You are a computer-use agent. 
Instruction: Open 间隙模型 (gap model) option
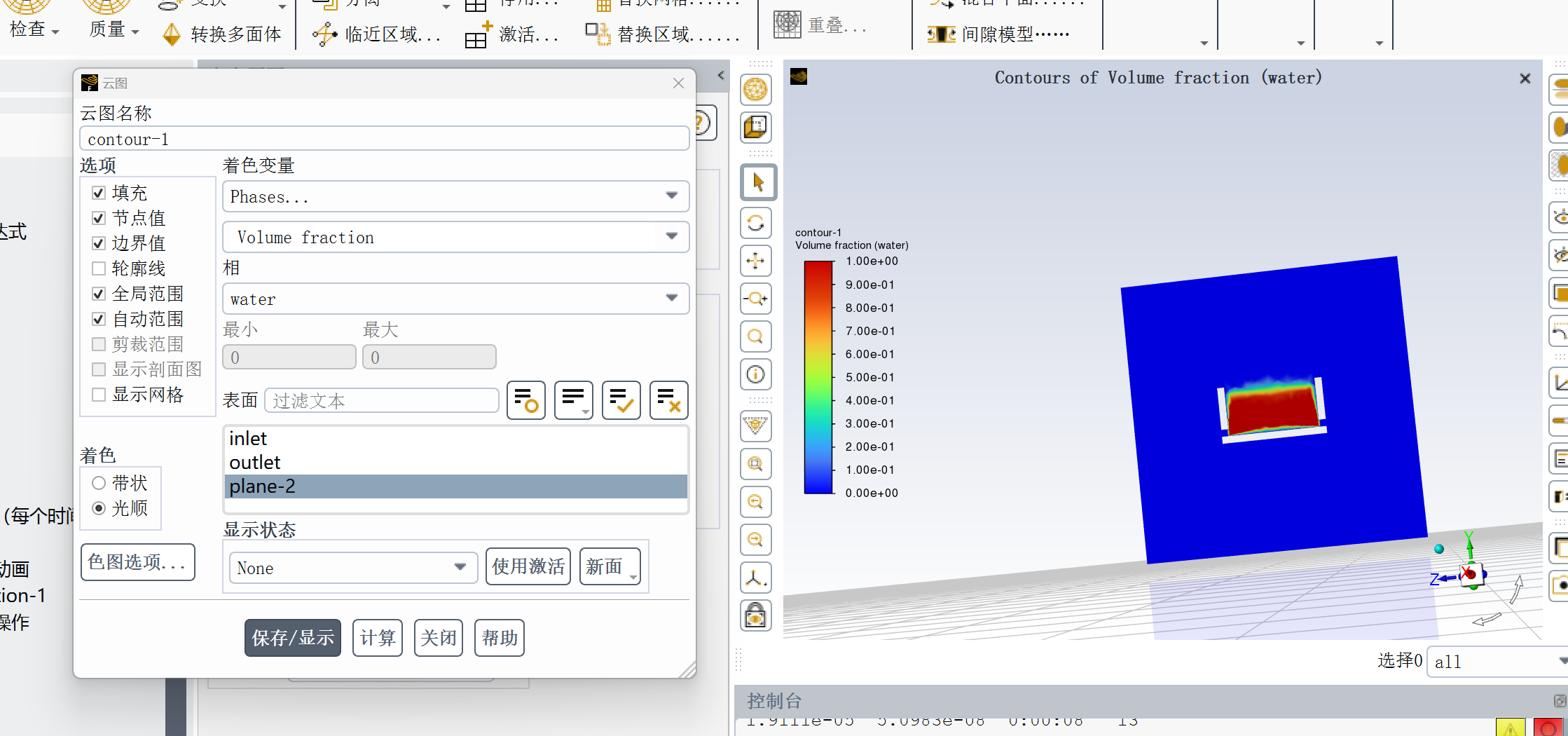pos(998,34)
